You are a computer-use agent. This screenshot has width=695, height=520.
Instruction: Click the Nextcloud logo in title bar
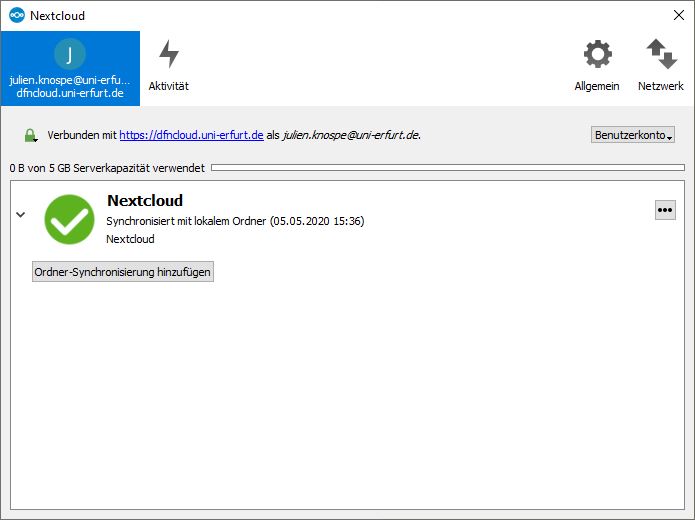point(16,15)
